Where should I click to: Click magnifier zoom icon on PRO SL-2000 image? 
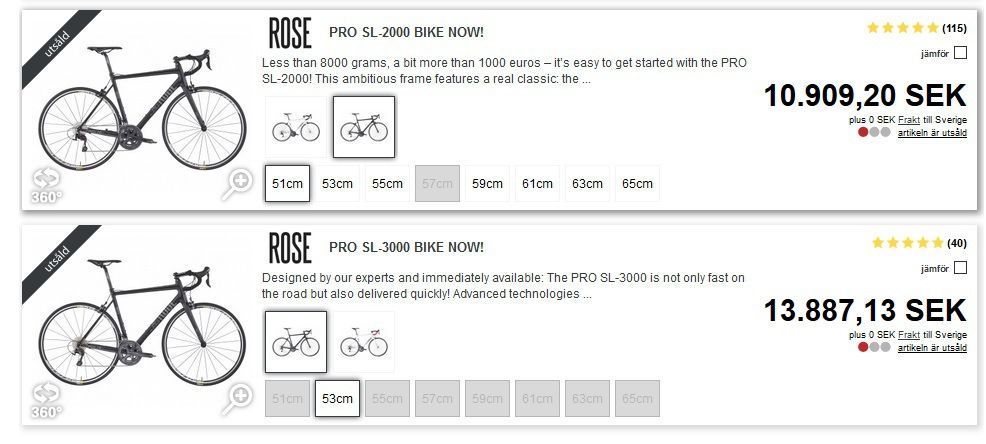(239, 182)
